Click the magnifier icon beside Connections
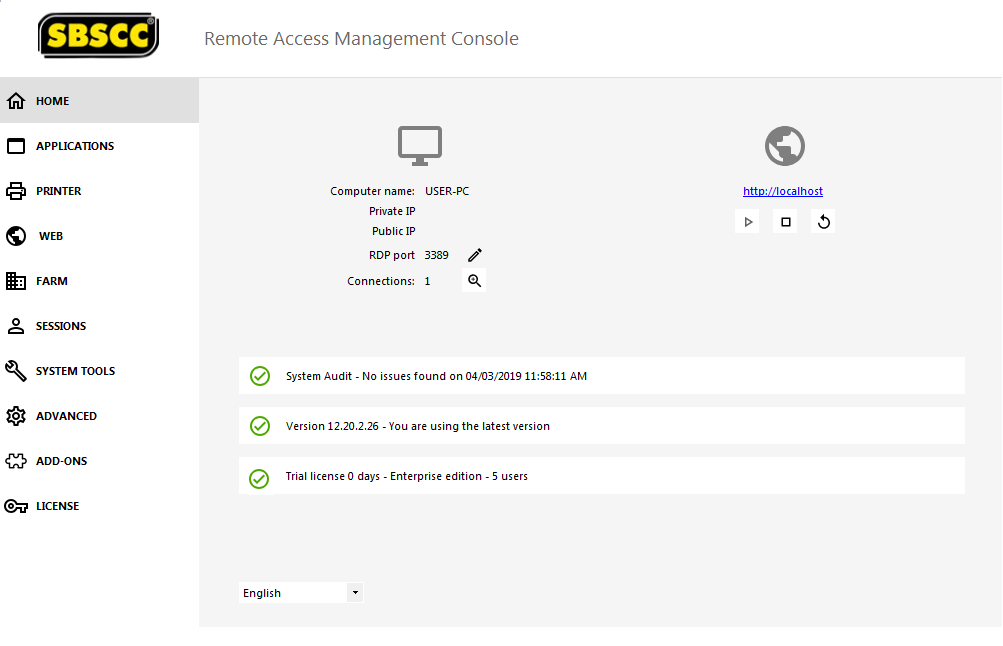 (475, 281)
